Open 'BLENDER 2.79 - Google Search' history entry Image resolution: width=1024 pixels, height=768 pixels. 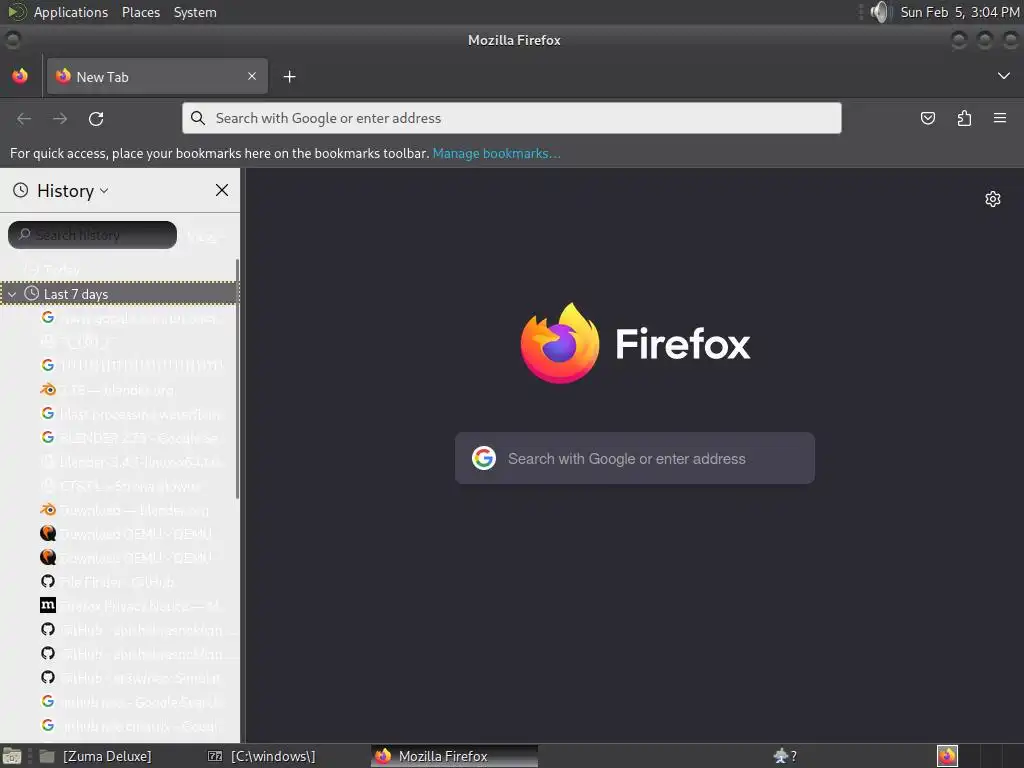click(131, 438)
